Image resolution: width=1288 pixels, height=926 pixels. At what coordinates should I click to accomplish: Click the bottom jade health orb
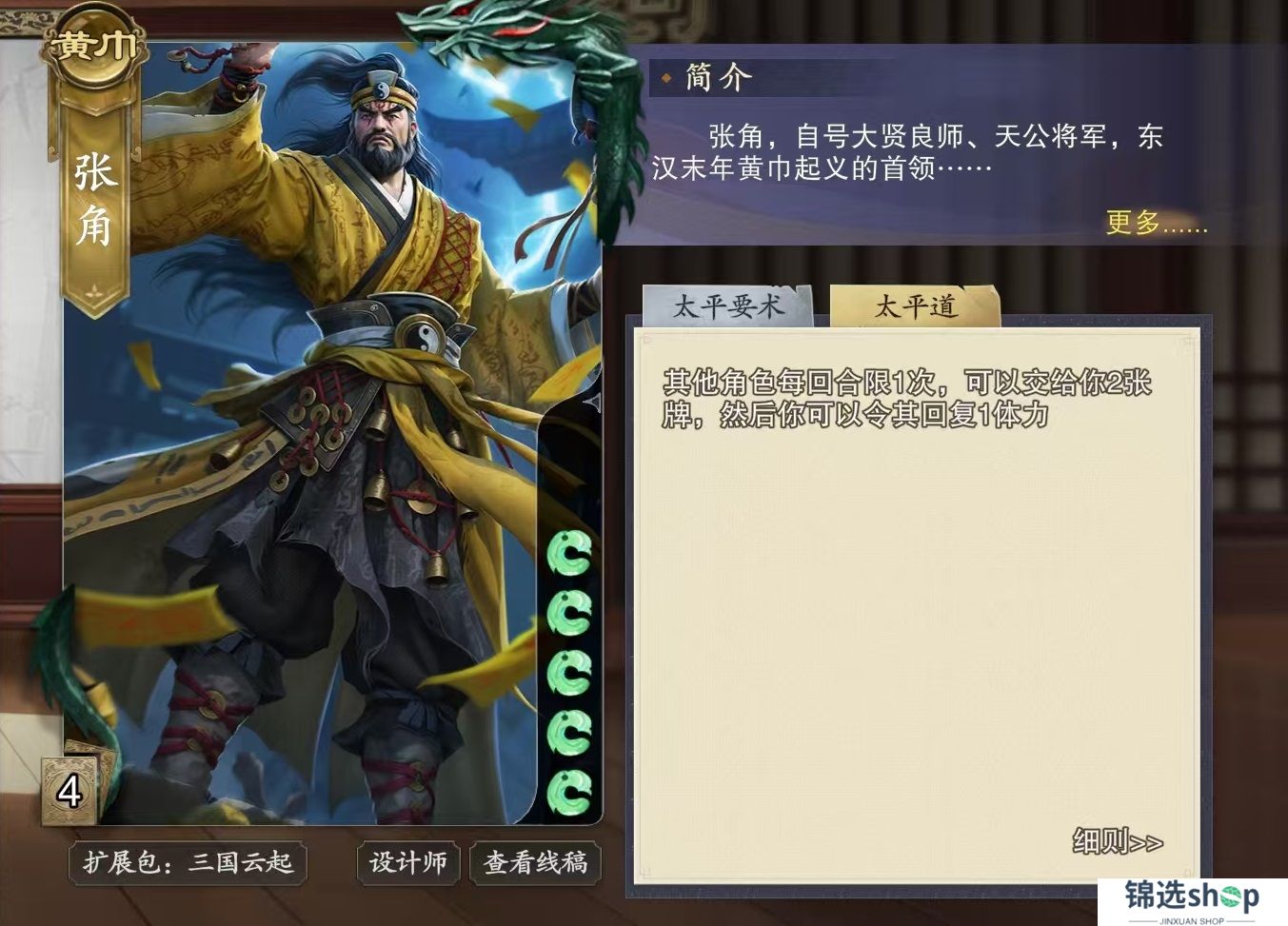[570, 792]
